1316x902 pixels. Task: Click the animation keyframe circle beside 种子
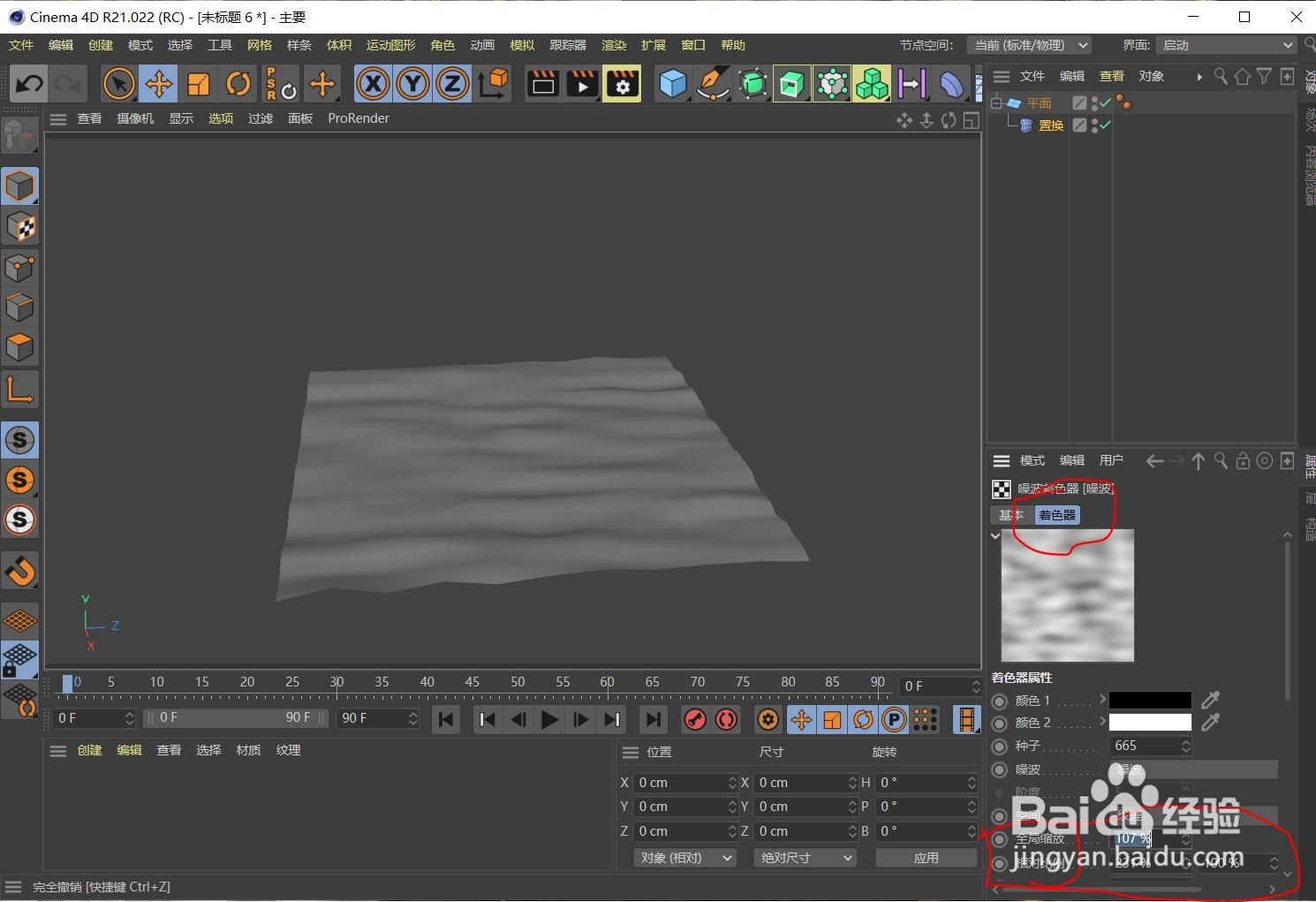point(1000,746)
